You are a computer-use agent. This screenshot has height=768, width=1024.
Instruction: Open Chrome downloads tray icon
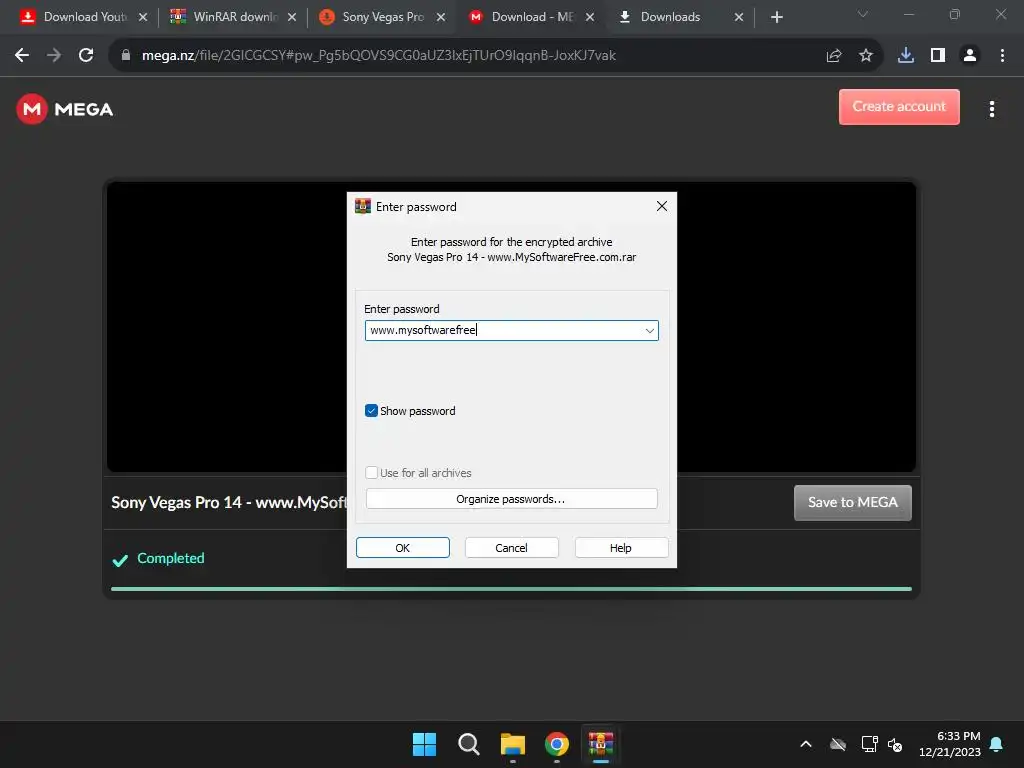pyautogui.click(x=905, y=56)
